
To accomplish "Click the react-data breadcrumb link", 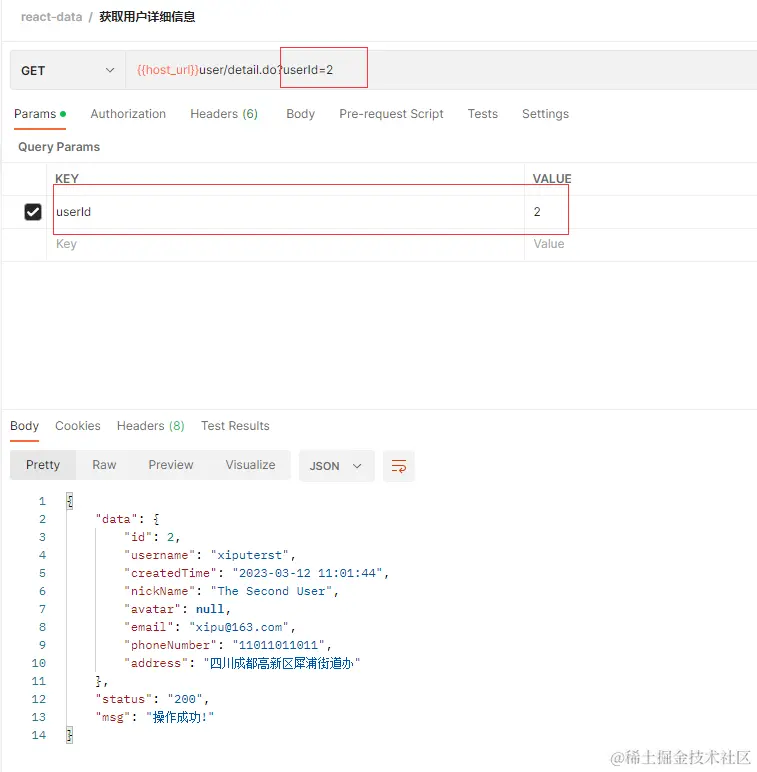I will tap(51, 17).
